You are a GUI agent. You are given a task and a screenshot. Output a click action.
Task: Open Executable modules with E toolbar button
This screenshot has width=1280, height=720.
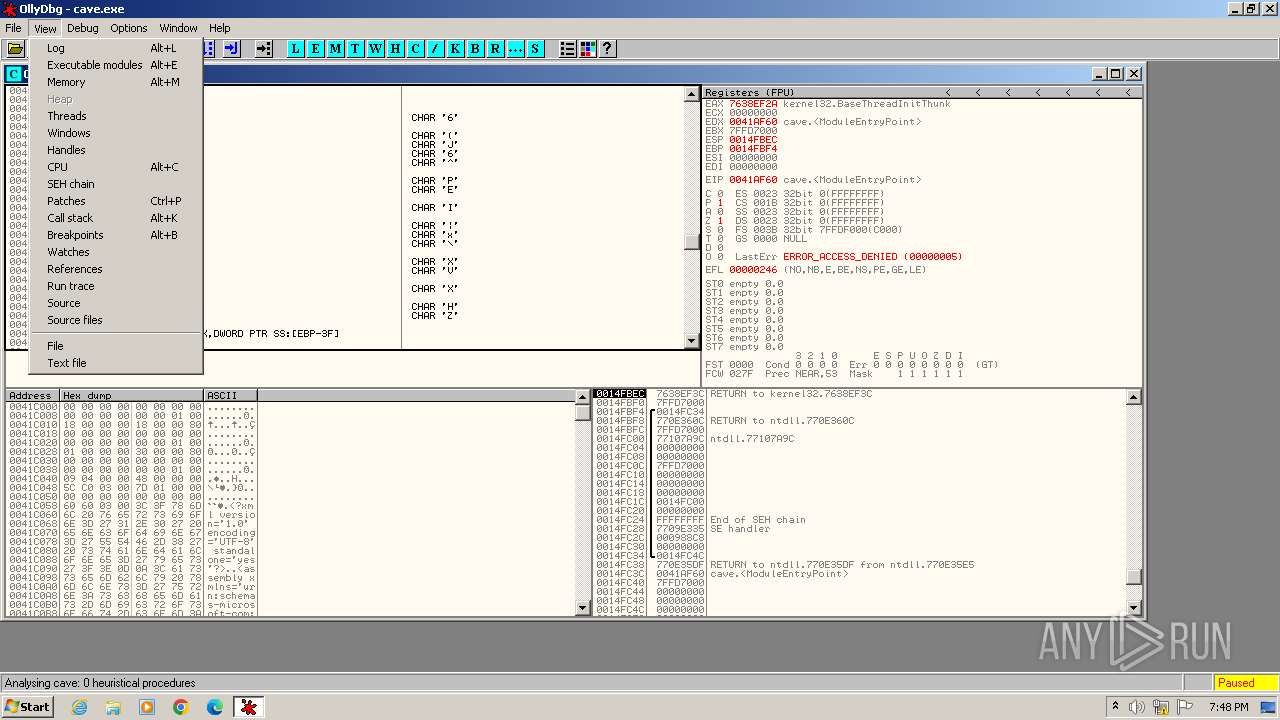pos(316,48)
